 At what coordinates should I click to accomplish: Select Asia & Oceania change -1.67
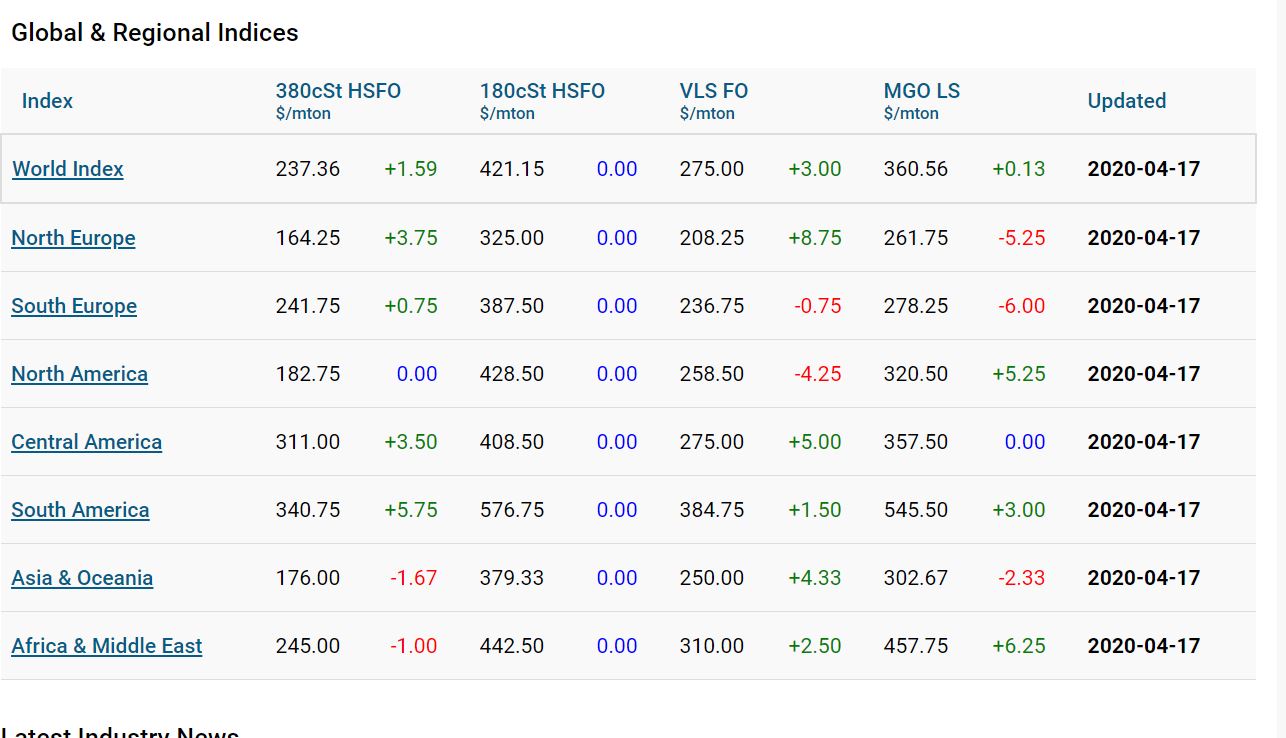point(414,578)
